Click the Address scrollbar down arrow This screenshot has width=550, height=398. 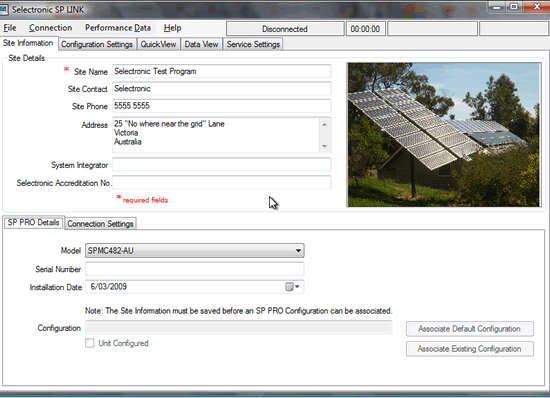(x=324, y=146)
